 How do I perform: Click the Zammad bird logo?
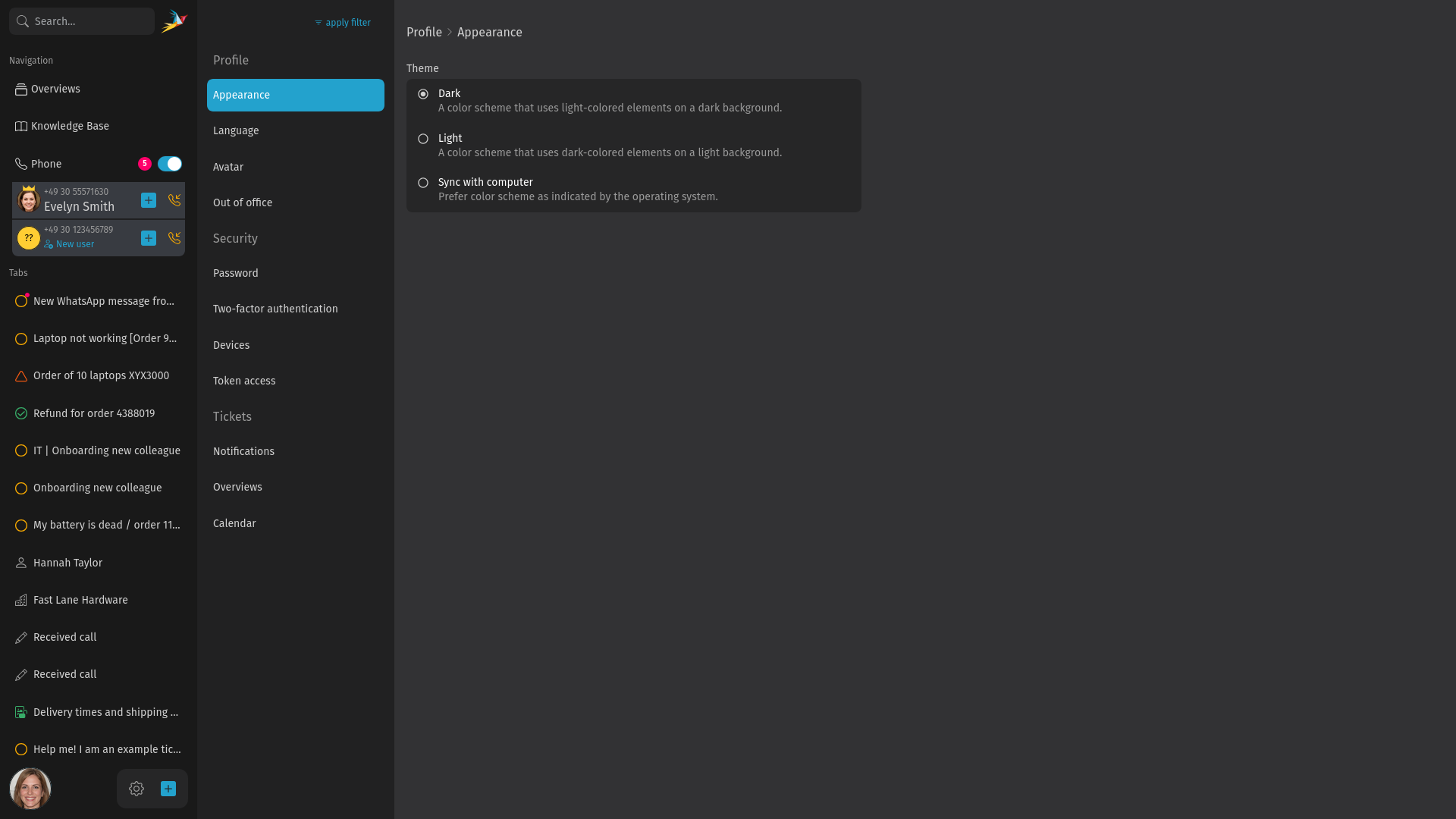174,21
